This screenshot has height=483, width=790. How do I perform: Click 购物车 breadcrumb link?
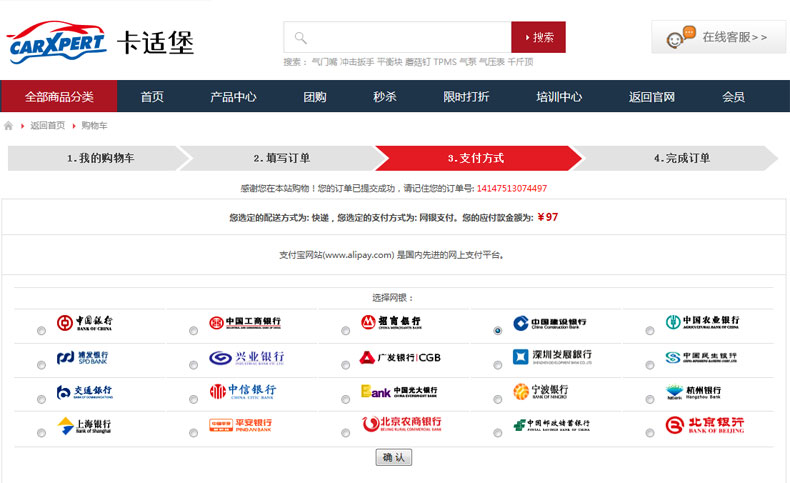tap(94, 125)
